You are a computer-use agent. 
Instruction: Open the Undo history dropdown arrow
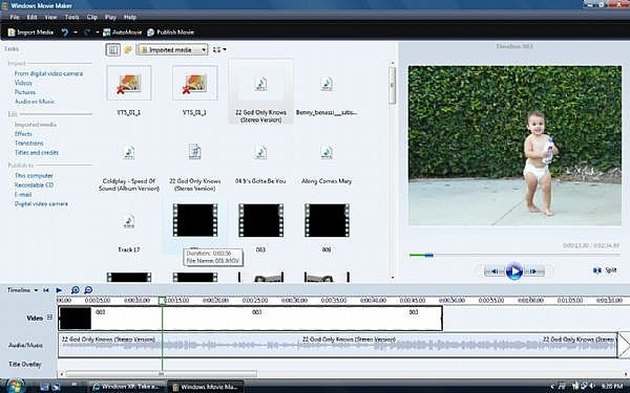[75, 32]
